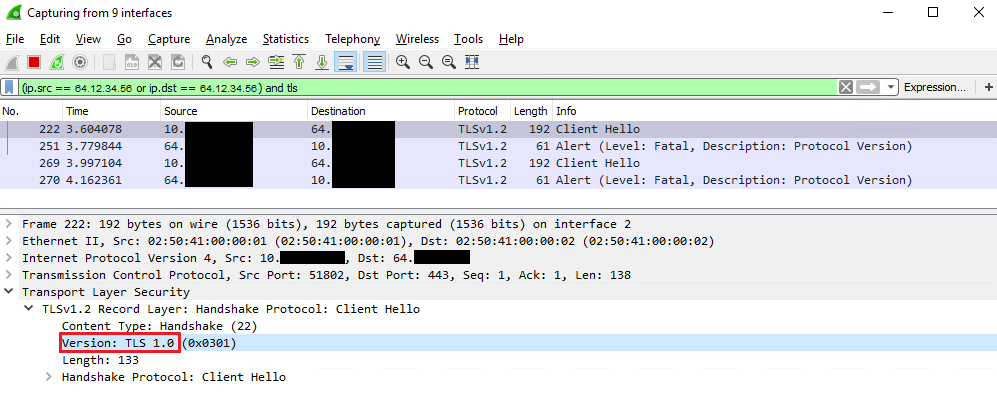The image size is (997, 393).
Task: Expand the Transmission Control Protocol node
Action: (x=9, y=275)
